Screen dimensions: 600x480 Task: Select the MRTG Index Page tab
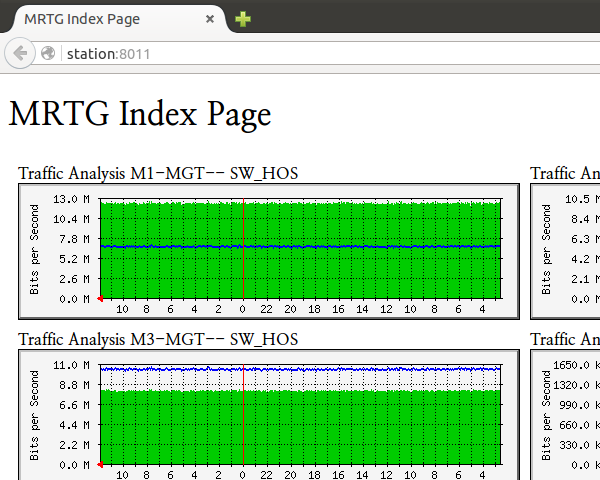(100, 19)
